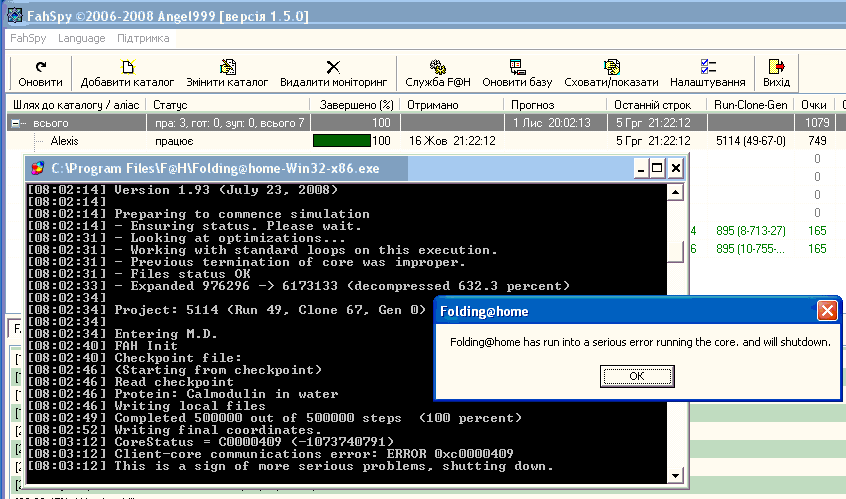Screen dimensions: 846x499
Task: Close the Folding@home error dialog
Action: tap(827, 311)
